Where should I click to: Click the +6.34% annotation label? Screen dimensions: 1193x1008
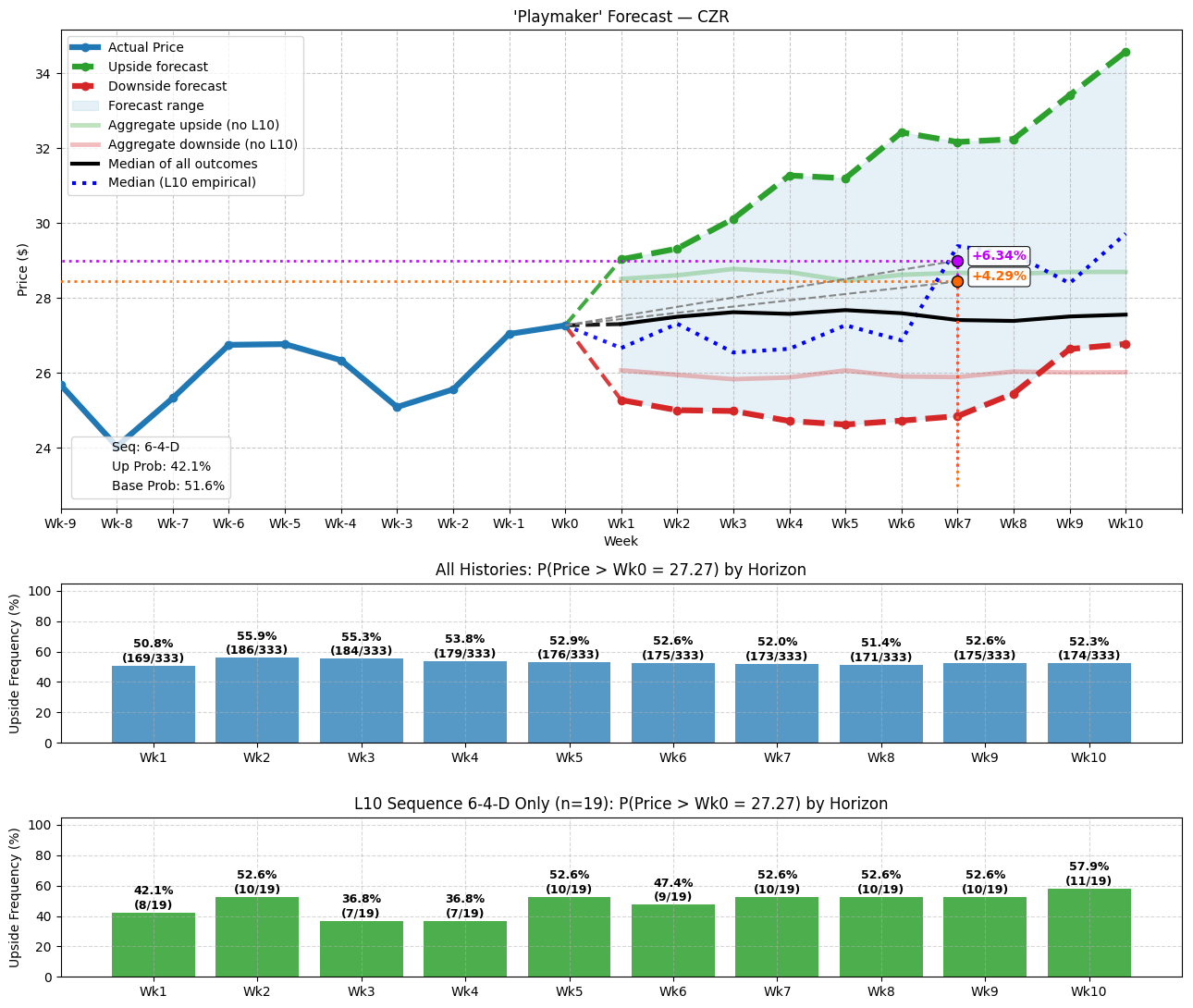[999, 256]
